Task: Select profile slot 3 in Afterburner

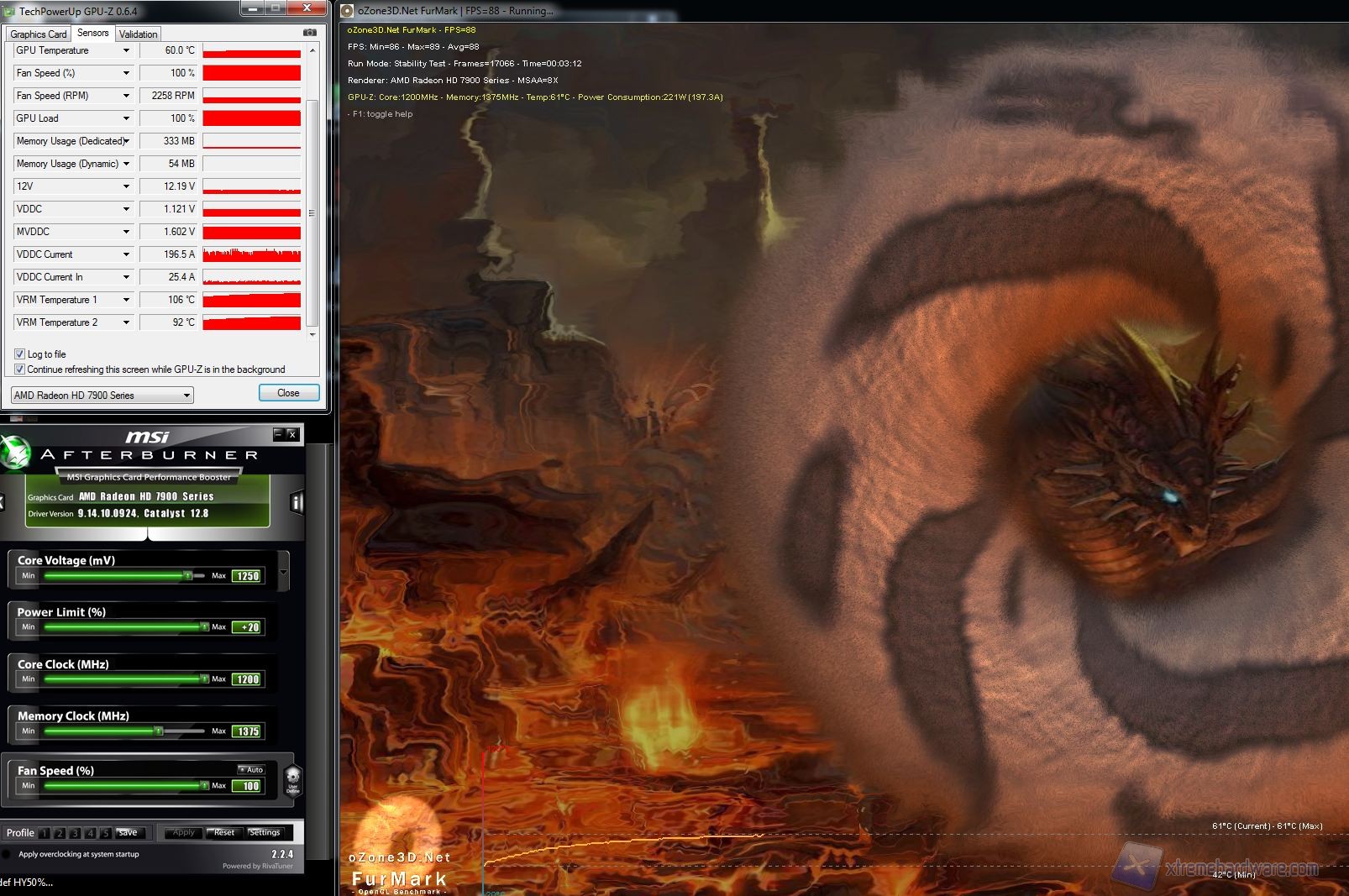Action: (x=75, y=833)
